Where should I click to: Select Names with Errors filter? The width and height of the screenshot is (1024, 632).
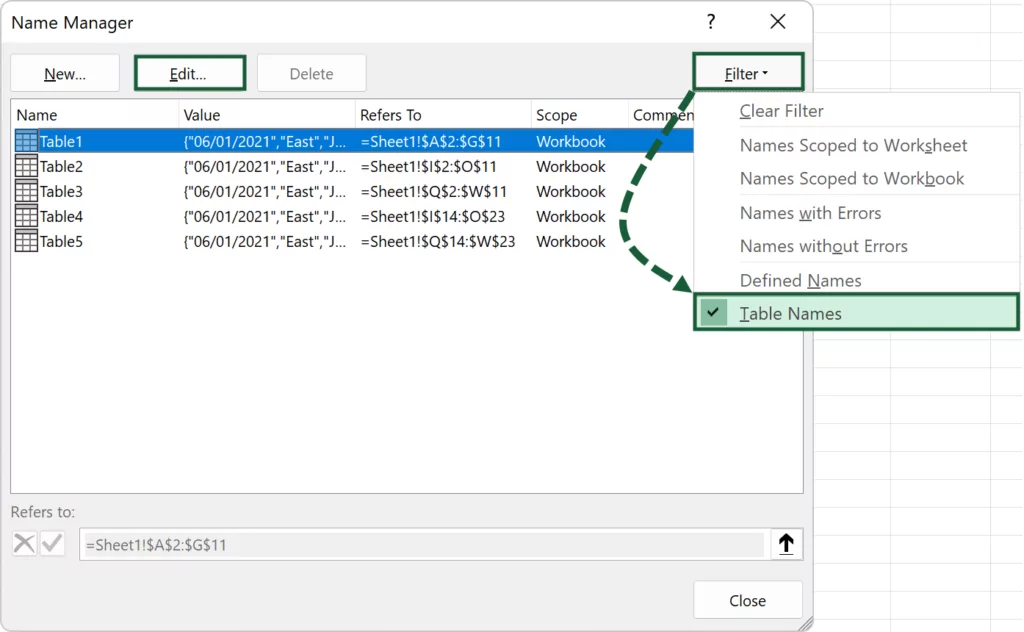pos(810,213)
